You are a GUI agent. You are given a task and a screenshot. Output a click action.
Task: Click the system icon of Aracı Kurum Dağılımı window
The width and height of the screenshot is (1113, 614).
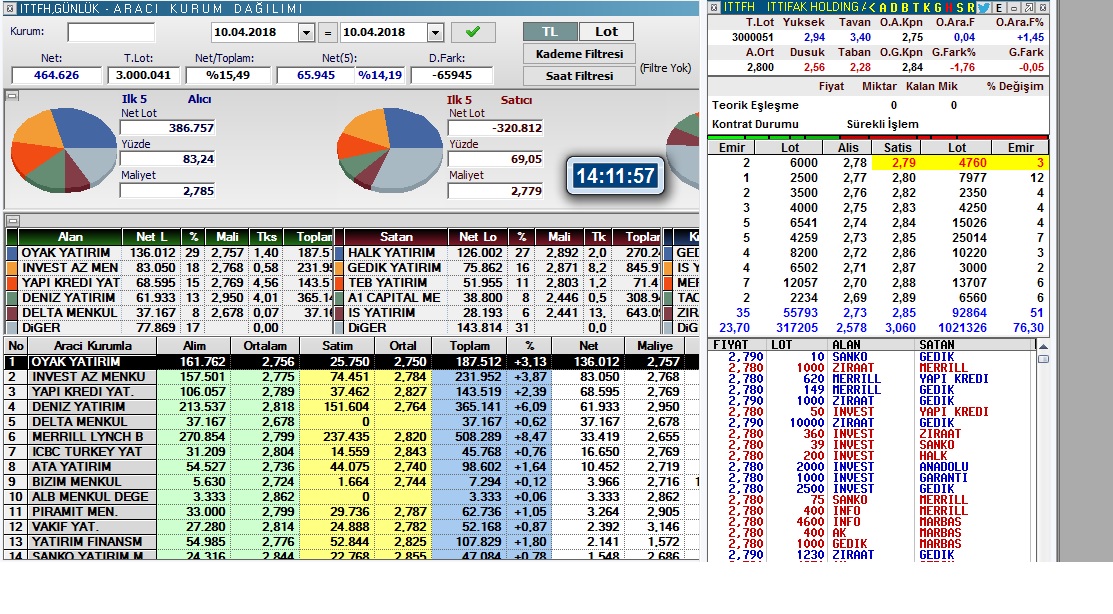(9, 9)
